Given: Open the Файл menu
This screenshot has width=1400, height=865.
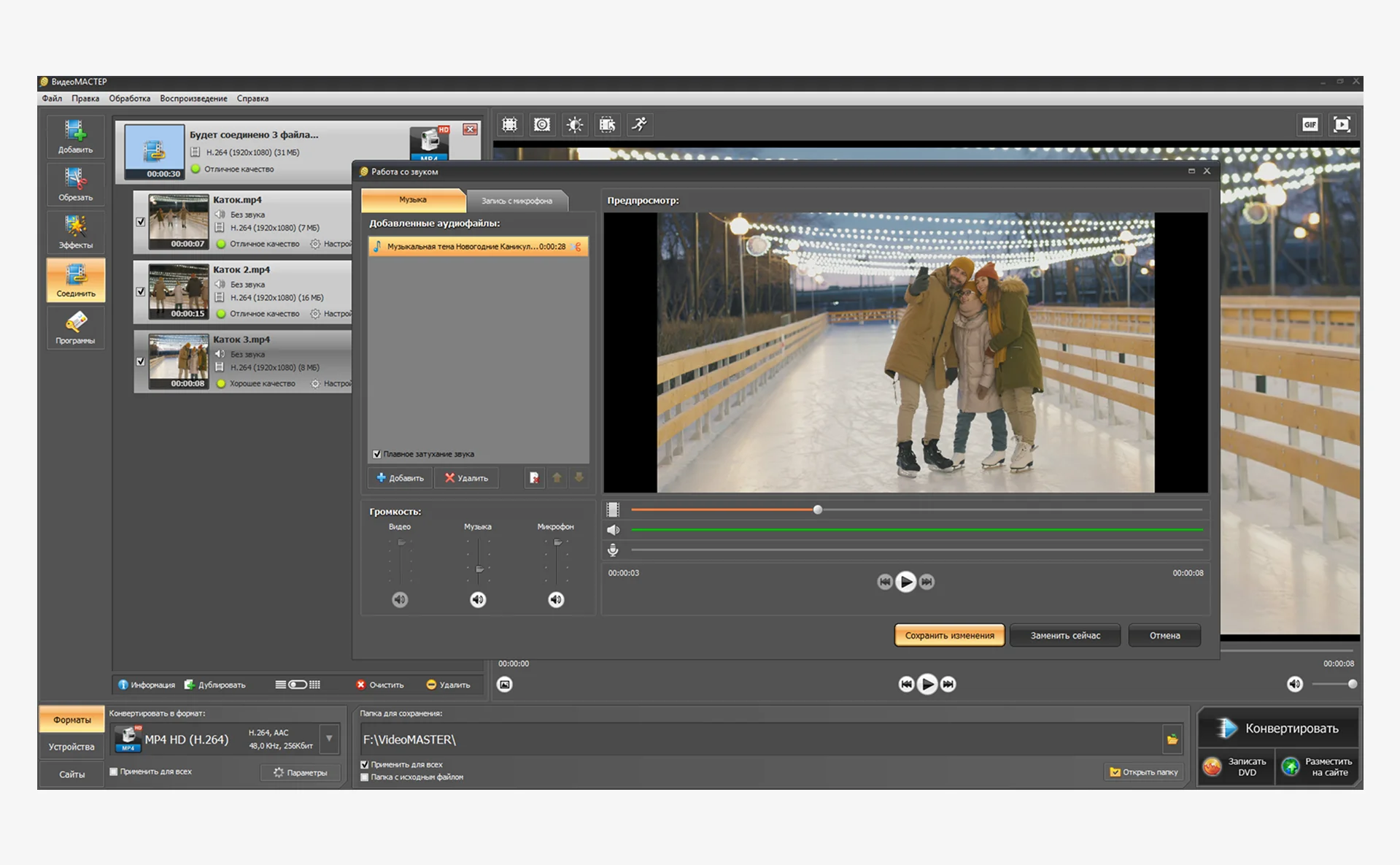Looking at the screenshot, I should [x=52, y=99].
